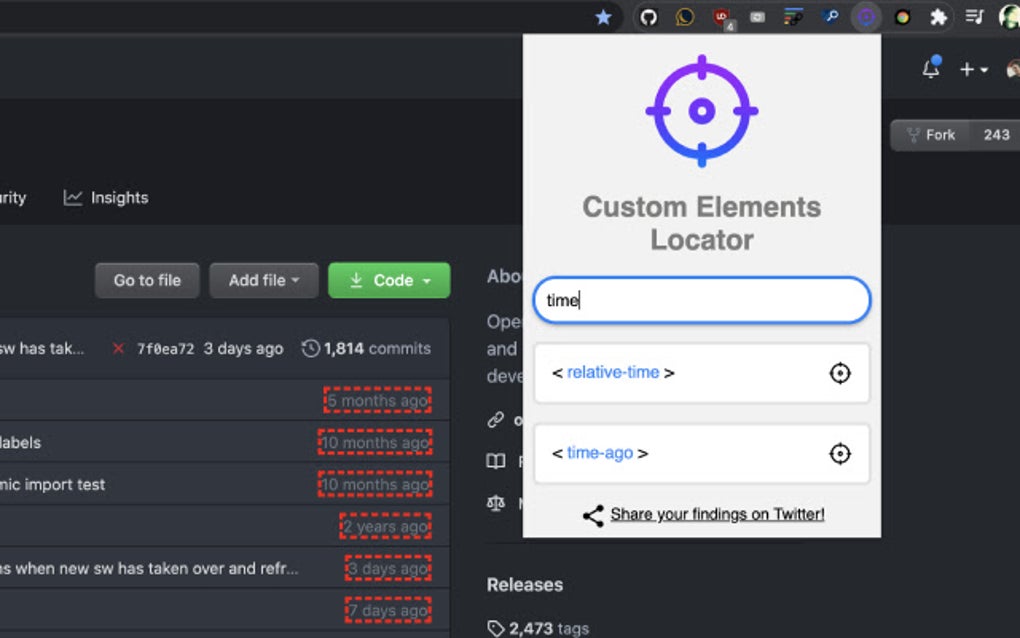
Task: Click the target icon next to time-ago
Action: click(x=840, y=453)
